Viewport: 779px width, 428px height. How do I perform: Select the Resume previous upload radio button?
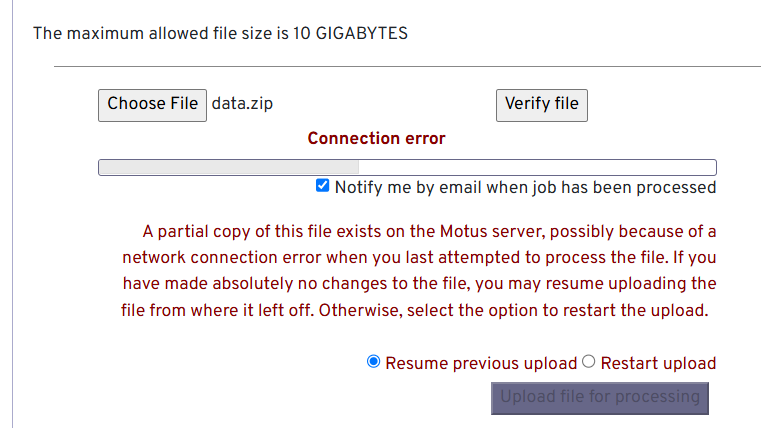click(374, 361)
